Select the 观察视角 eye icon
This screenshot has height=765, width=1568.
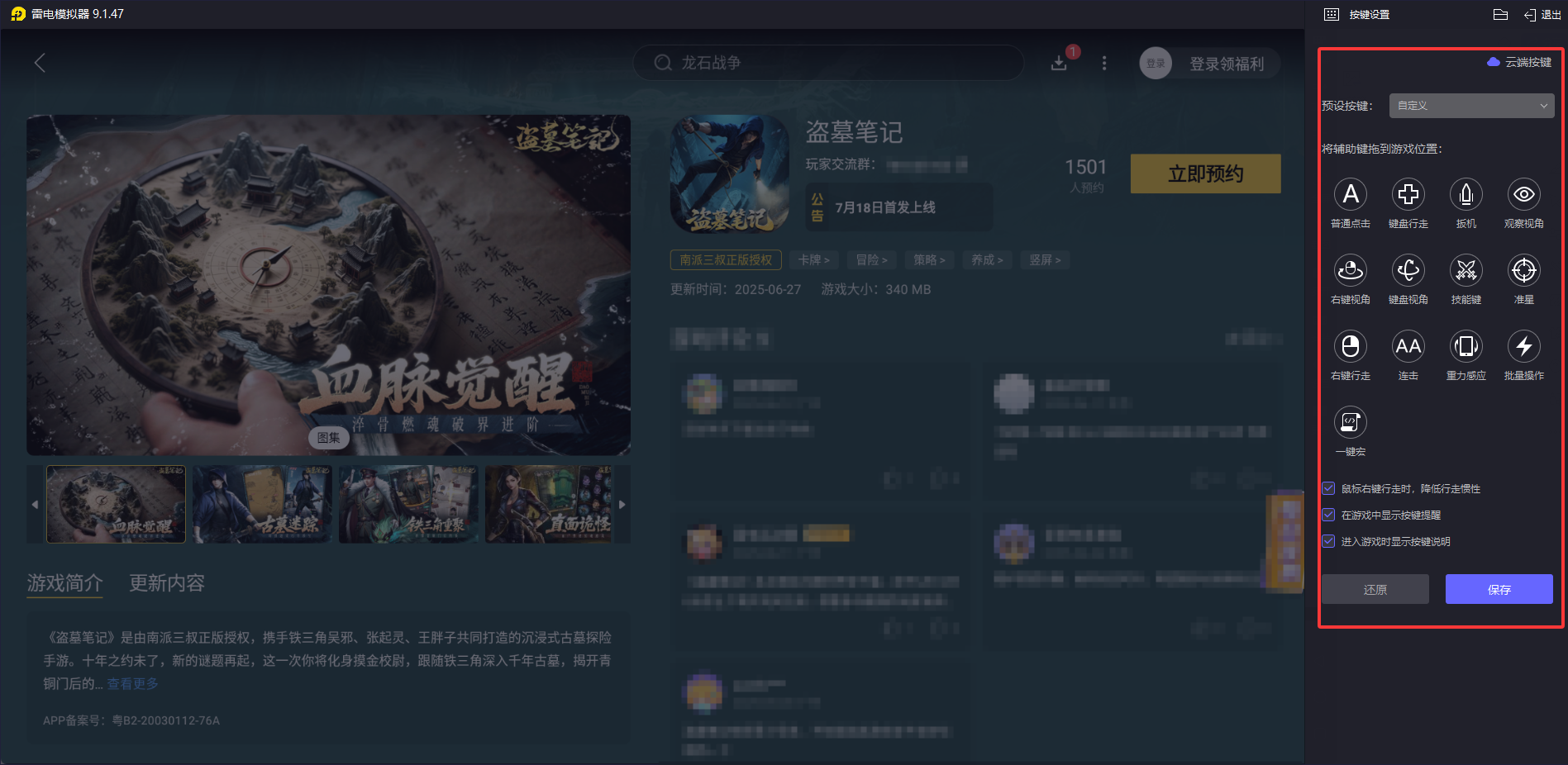point(1523,194)
